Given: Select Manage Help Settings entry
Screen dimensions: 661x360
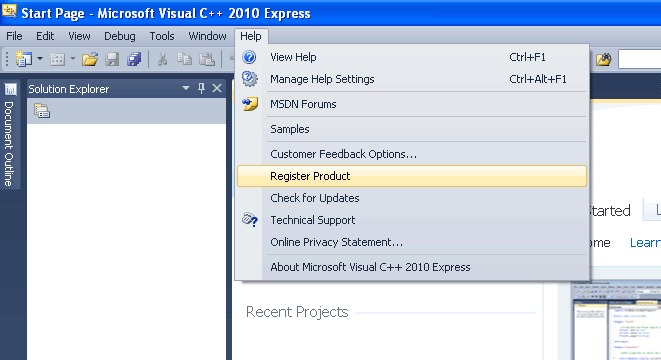Looking at the screenshot, I should click(412, 79).
